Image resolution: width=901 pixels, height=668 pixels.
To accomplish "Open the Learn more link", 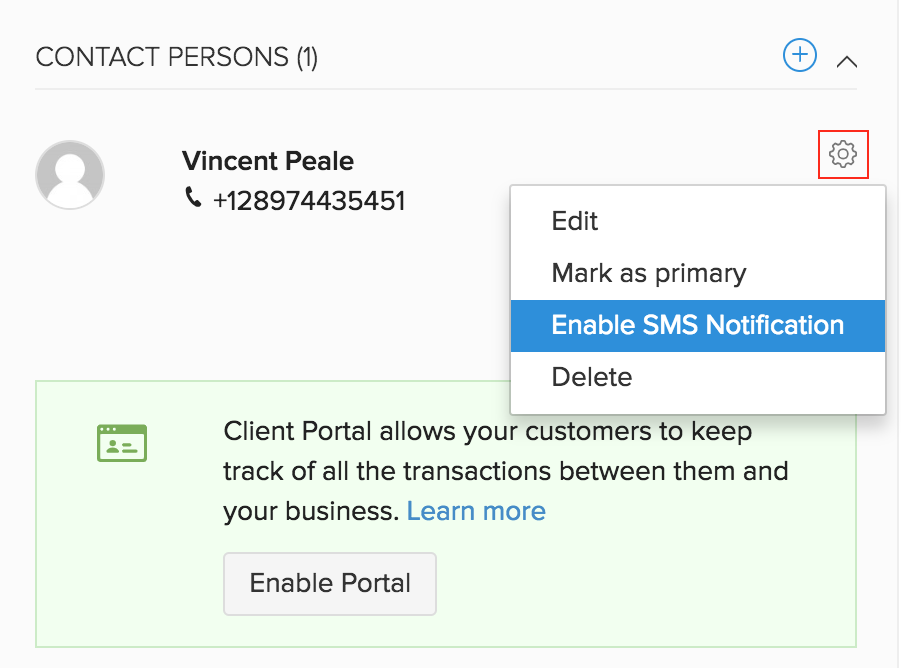I will [476, 511].
